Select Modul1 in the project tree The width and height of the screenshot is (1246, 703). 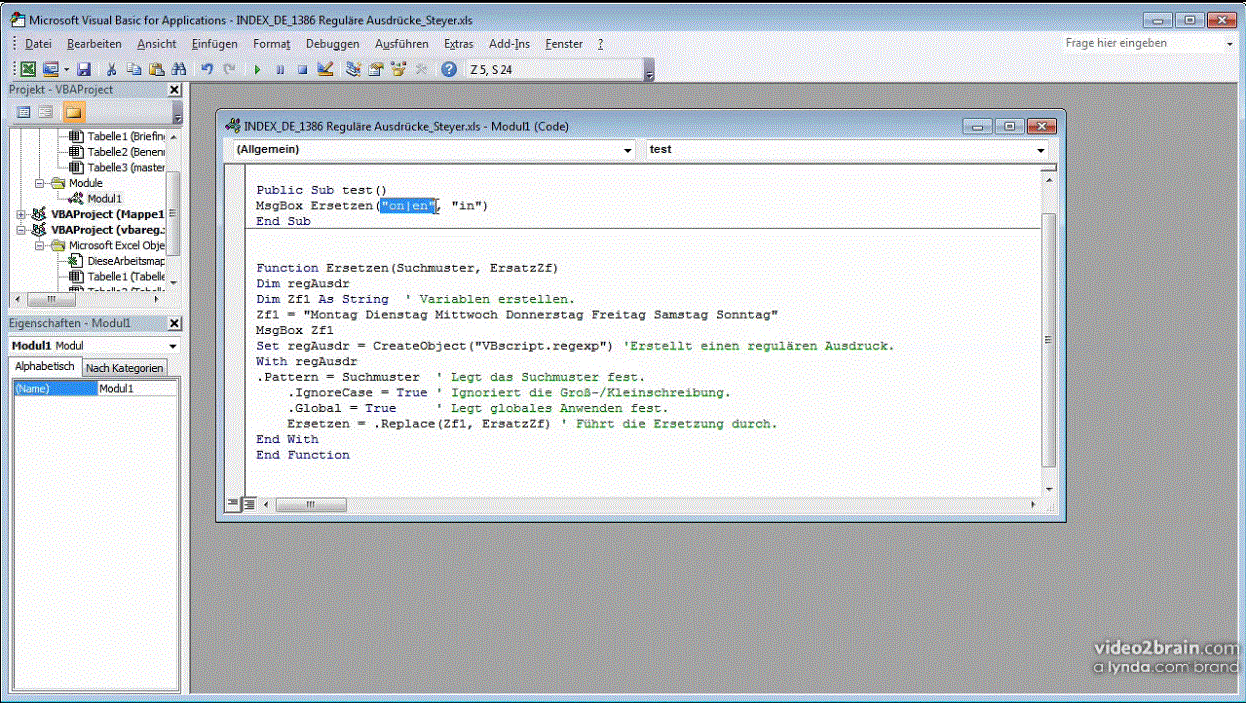tap(104, 199)
